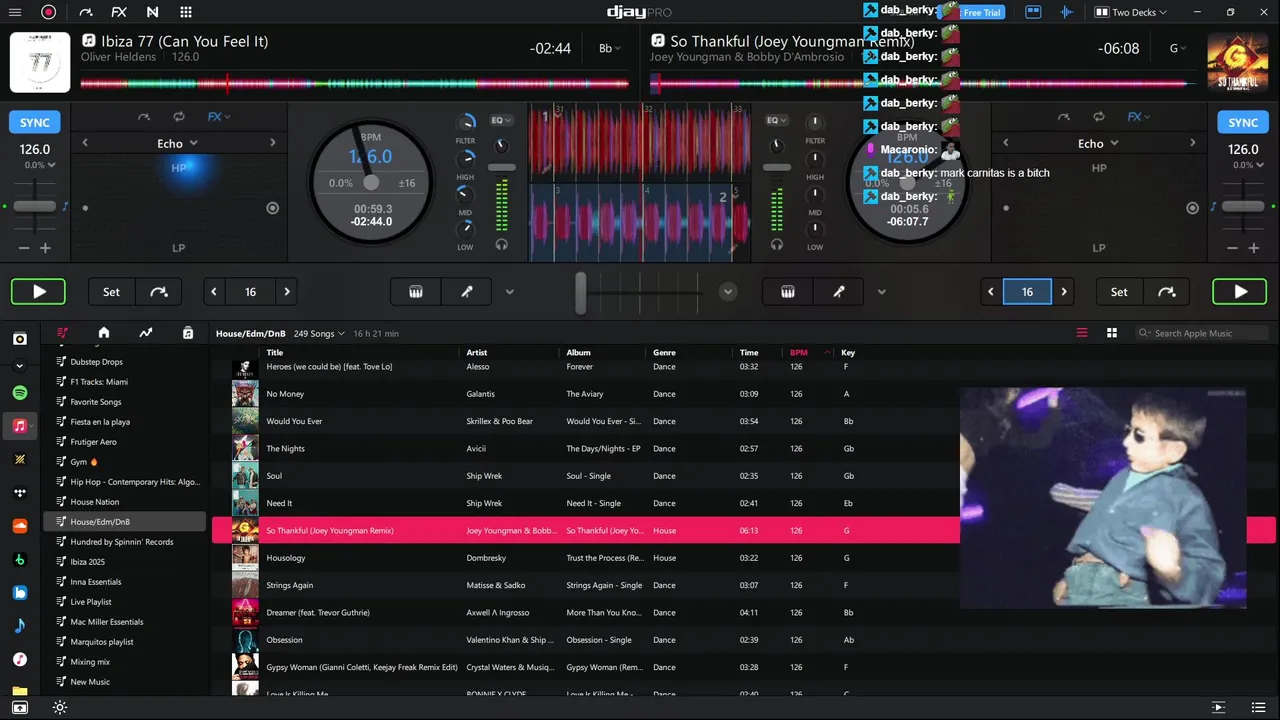Viewport: 1280px width, 720px height.
Task: Toggle right deck headphone cue
Action: (777, 244)
